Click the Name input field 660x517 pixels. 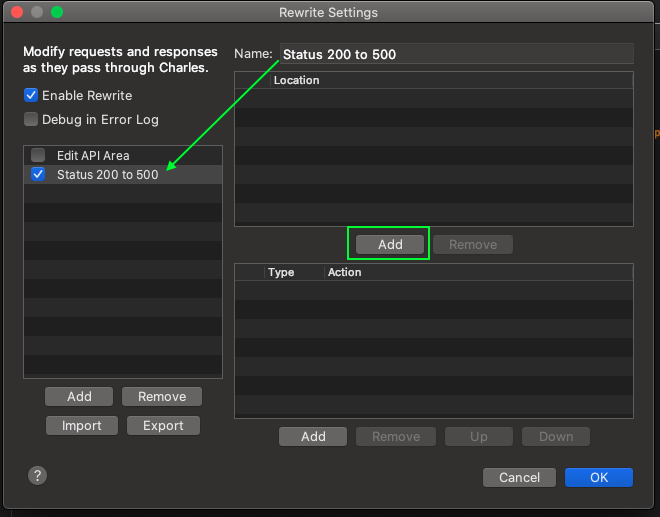tap(457, 54)
